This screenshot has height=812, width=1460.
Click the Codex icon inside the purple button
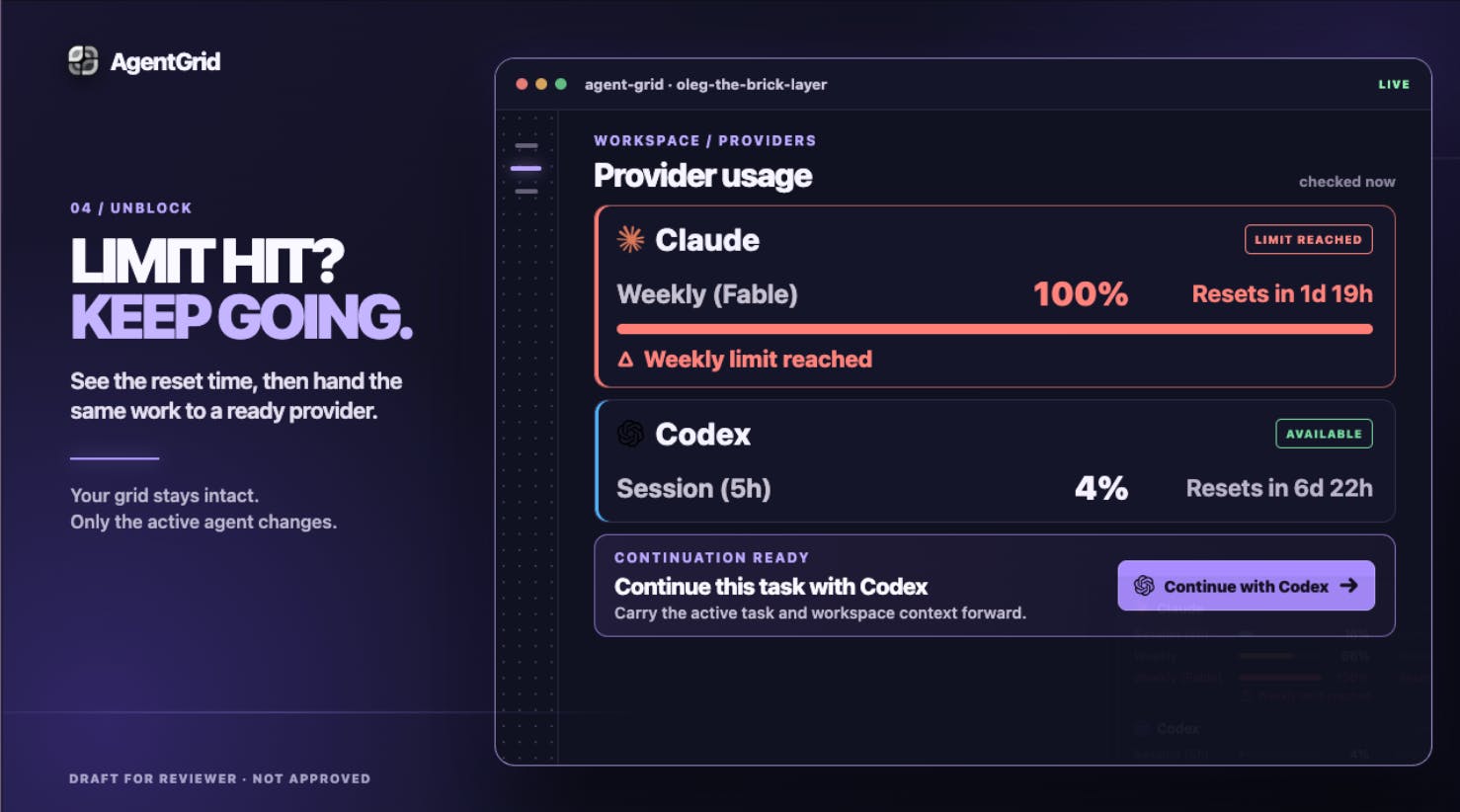1144,586
